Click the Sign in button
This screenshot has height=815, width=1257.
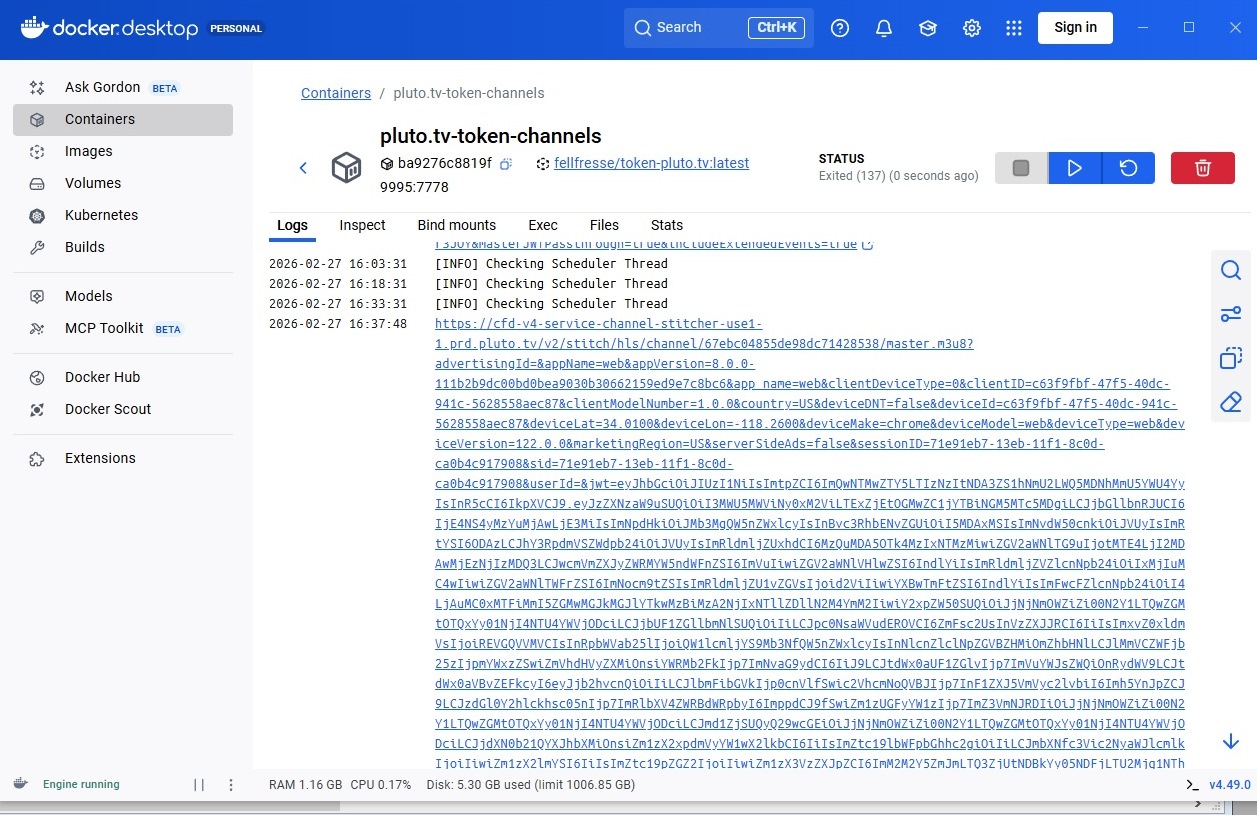tap(1075, 27)
